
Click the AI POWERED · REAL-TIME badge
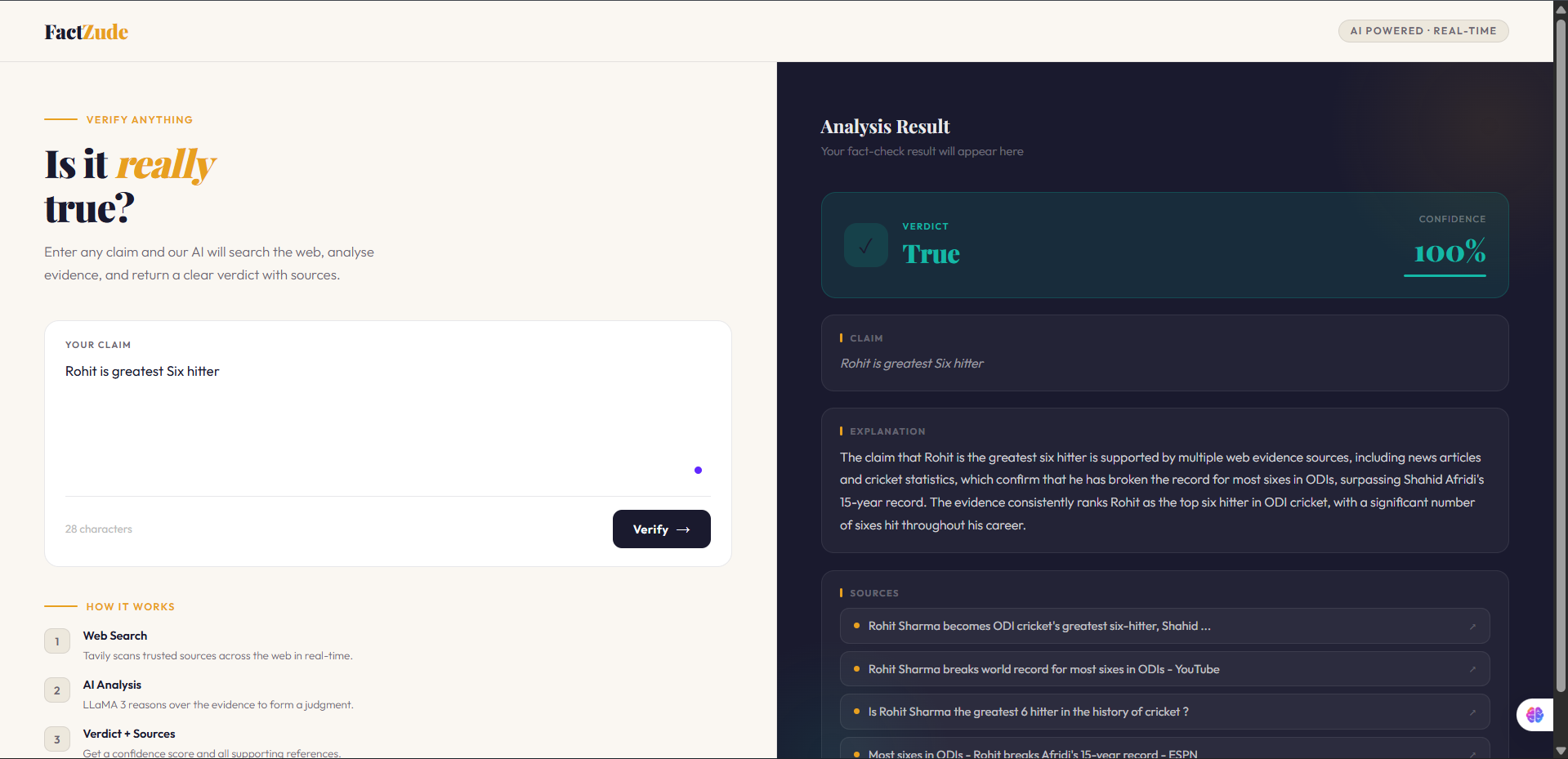coord(1423,31)
